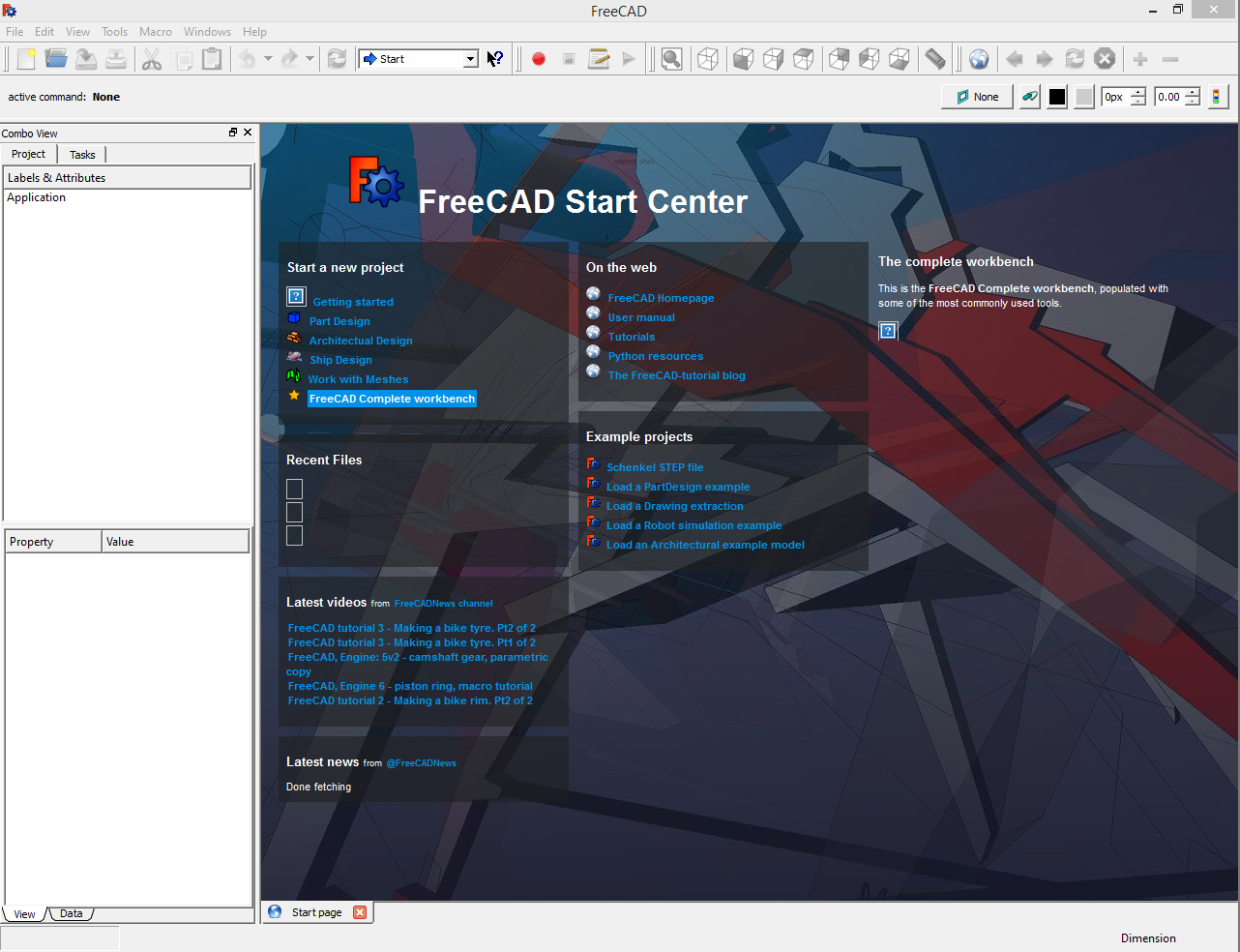The height and width of the screenshot is (952, 1240).
Task: Click the measure distance ruler icon
Action: click(934, 59)
